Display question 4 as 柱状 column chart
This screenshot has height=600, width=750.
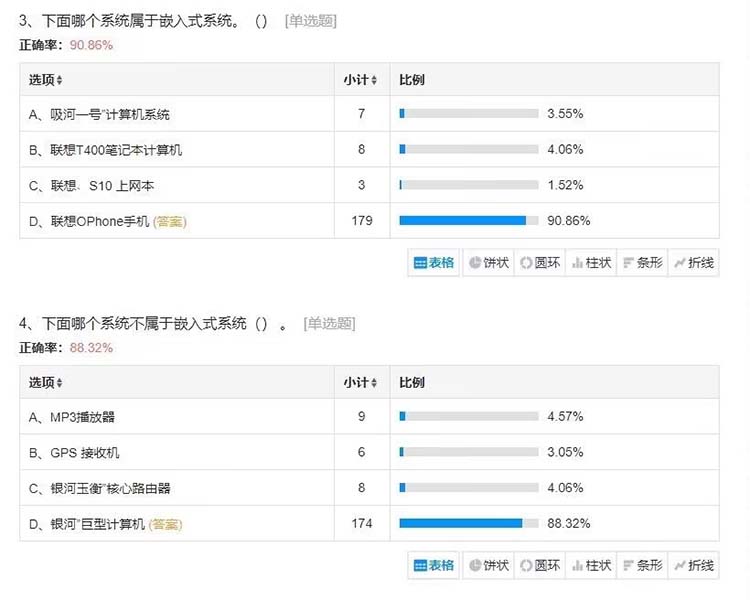coord(591,565)
